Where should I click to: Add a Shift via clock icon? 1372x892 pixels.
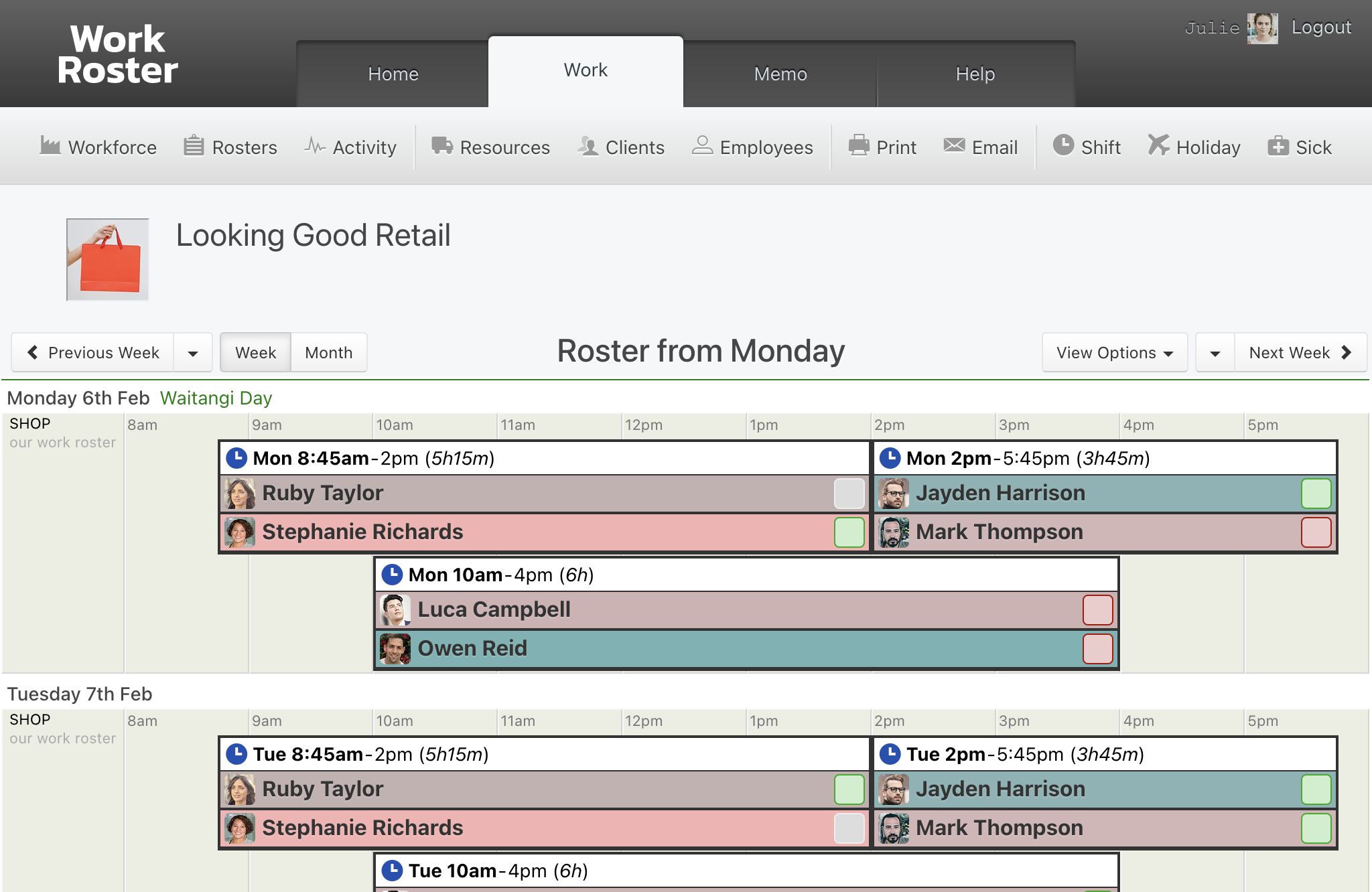coord(1063,145)
